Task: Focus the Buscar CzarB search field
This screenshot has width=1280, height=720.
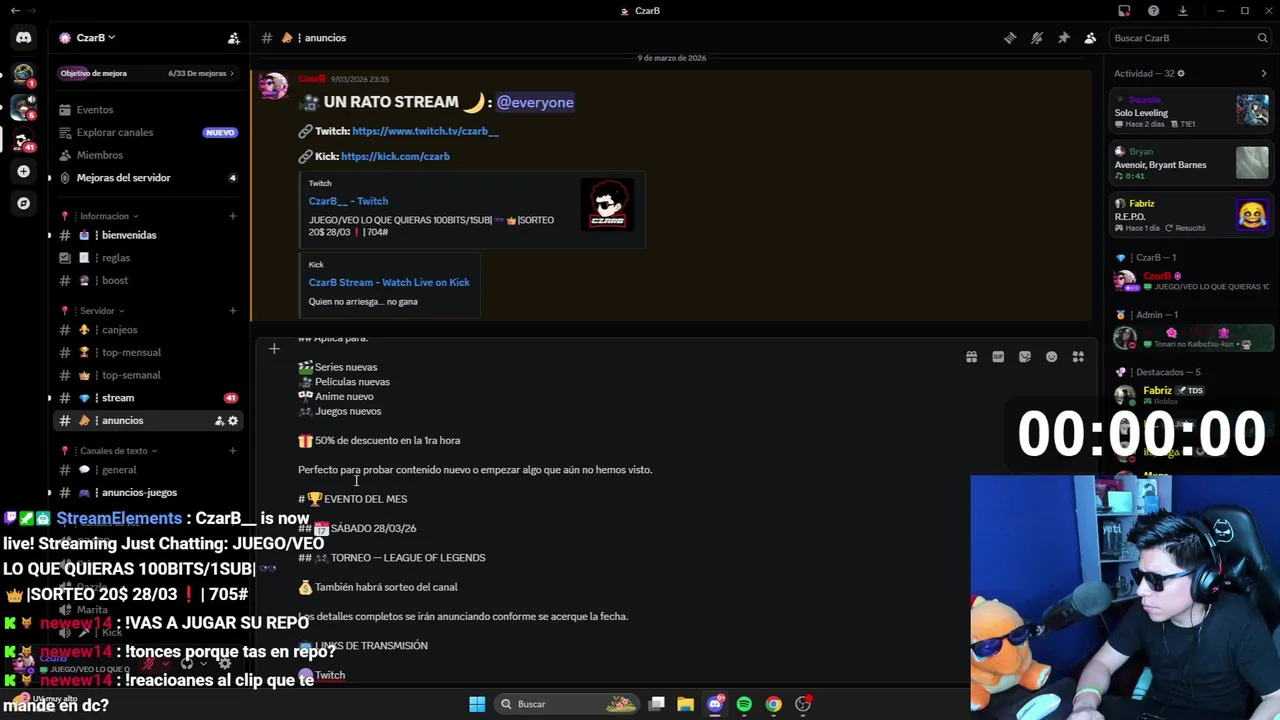Action: click(1190, 38)
